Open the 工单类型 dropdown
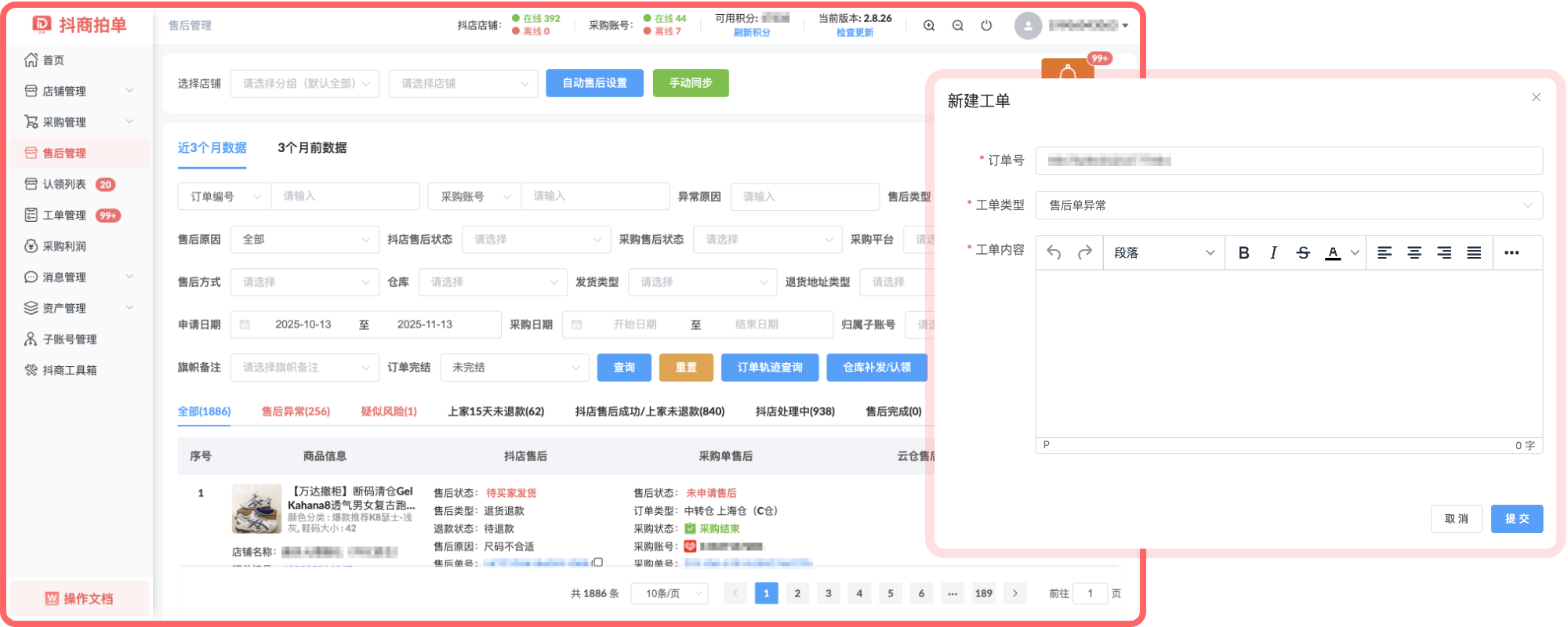1568x627 pixels. [x=1288, y=205]
